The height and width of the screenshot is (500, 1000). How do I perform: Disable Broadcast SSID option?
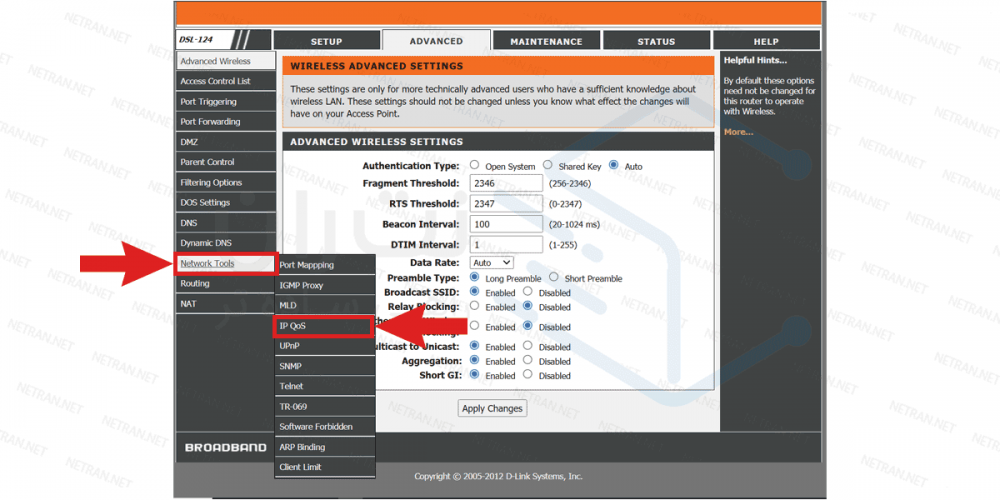coord(529,292)
